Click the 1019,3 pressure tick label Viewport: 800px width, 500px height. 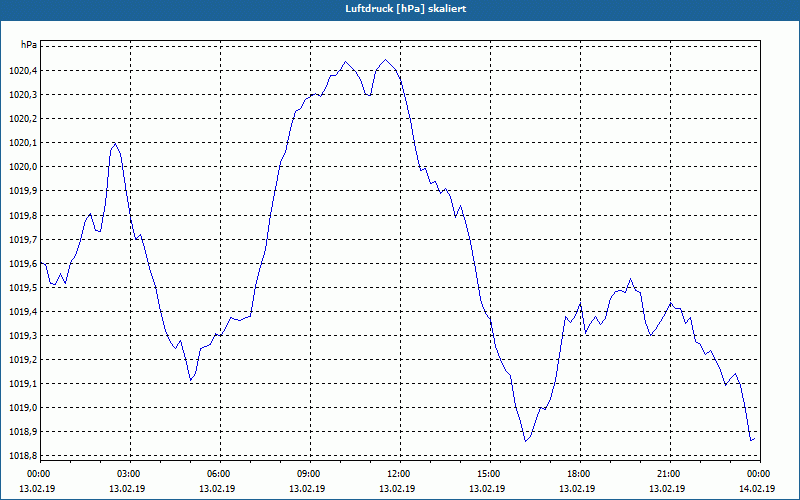[x=23, y=335]
